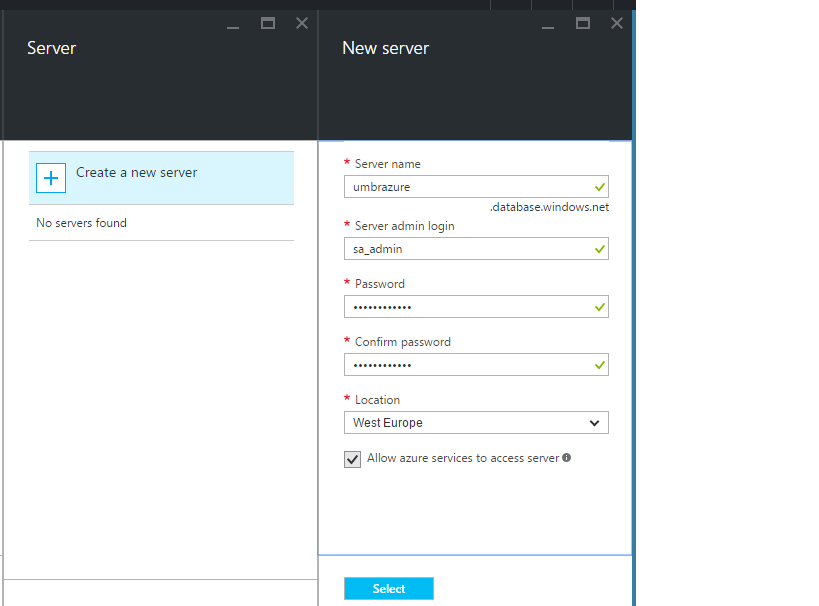This screenshot has width=819, height=606.
Task: Maximize the Server blade
Action: (268, 23)
